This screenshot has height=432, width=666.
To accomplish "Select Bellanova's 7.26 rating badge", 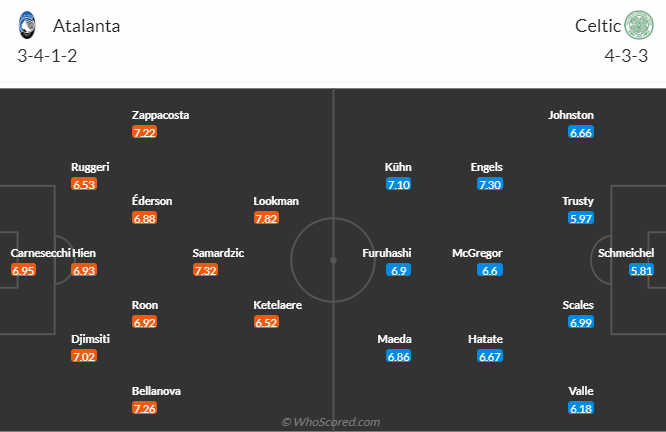I will tap(144, 408).
